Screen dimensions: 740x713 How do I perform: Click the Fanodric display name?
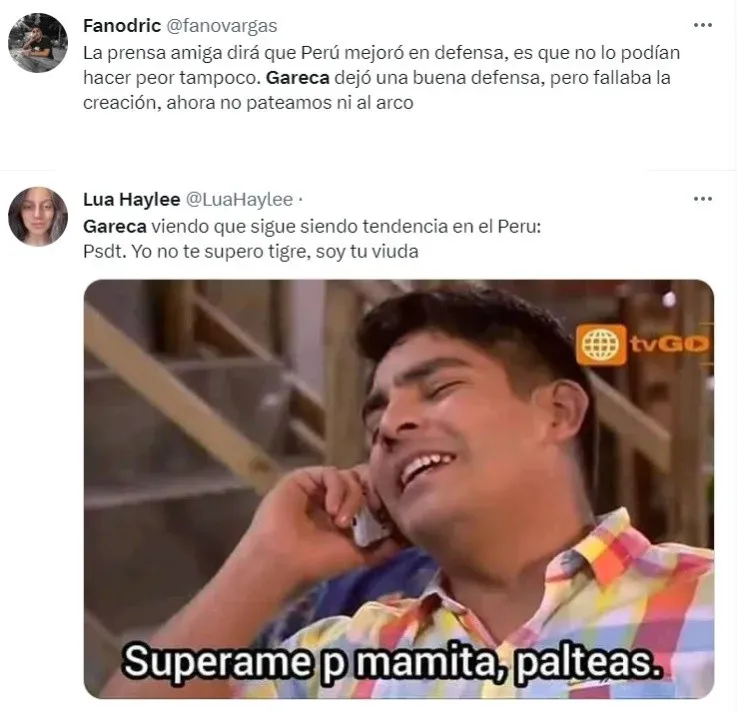[122, 25]
